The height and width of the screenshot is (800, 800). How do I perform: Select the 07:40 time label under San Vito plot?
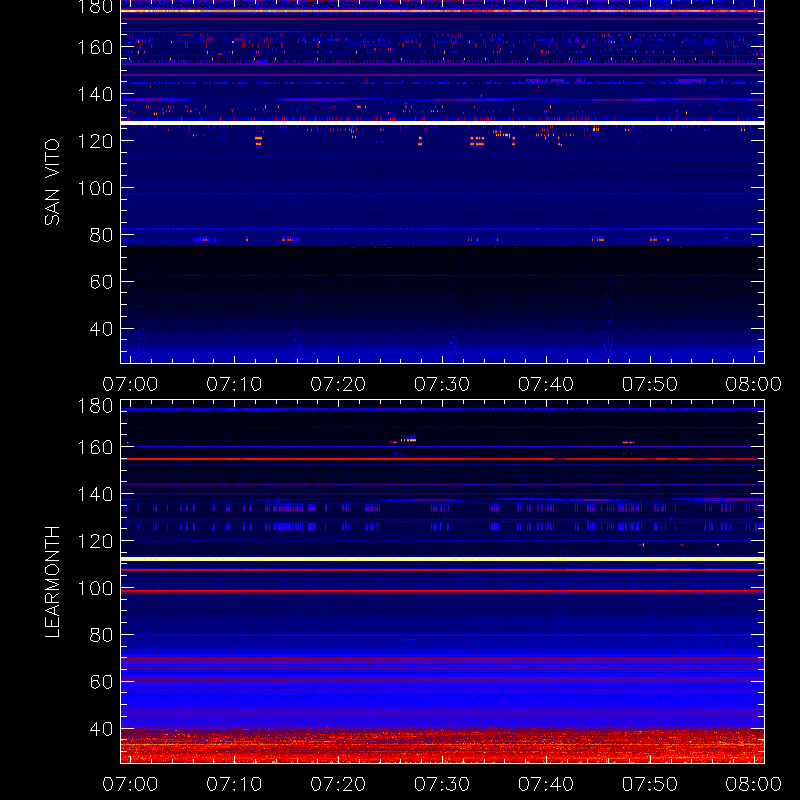tap(546, 384)
